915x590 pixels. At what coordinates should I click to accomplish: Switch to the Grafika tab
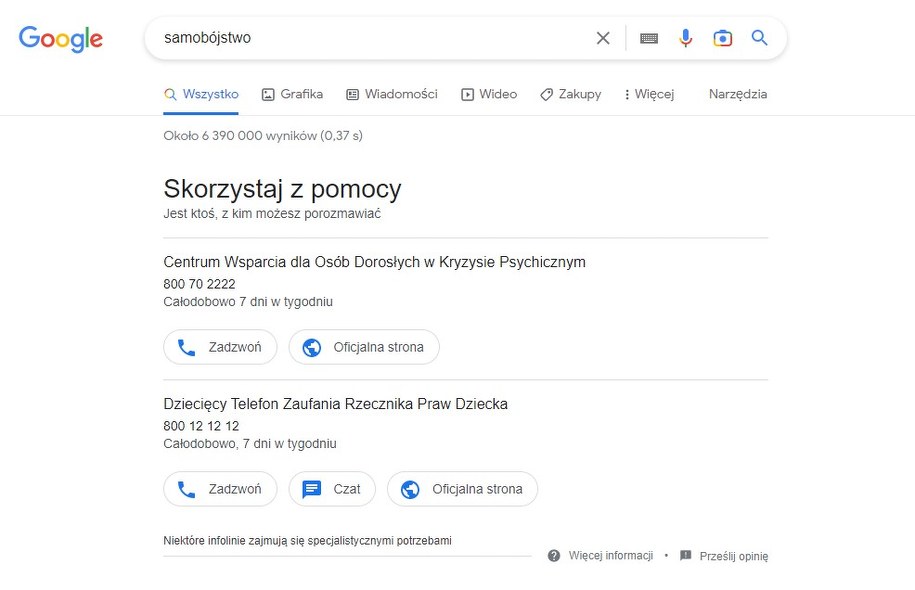tap(291, 93)
